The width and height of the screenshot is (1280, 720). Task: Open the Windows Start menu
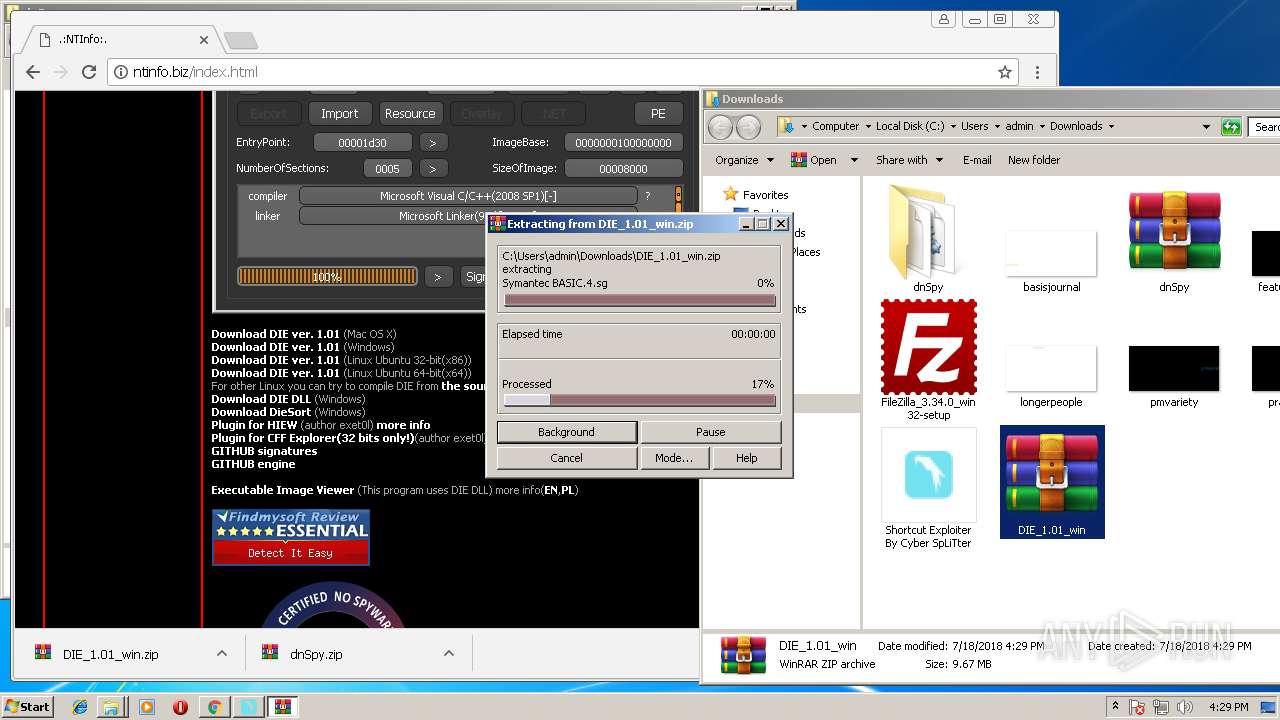coord(27,706)
